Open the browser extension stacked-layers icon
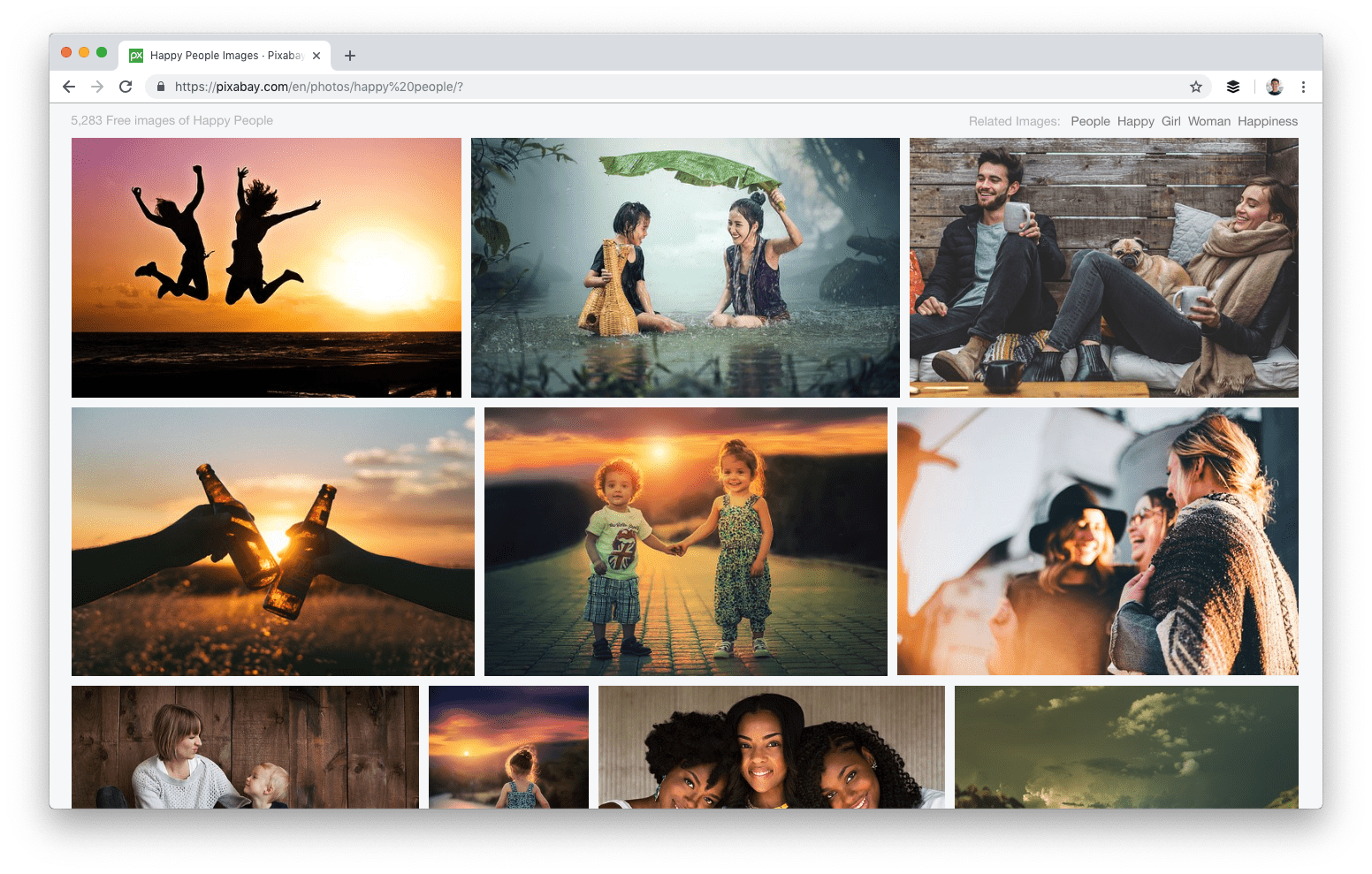The image size is (1372, 874). point(1232,87)
